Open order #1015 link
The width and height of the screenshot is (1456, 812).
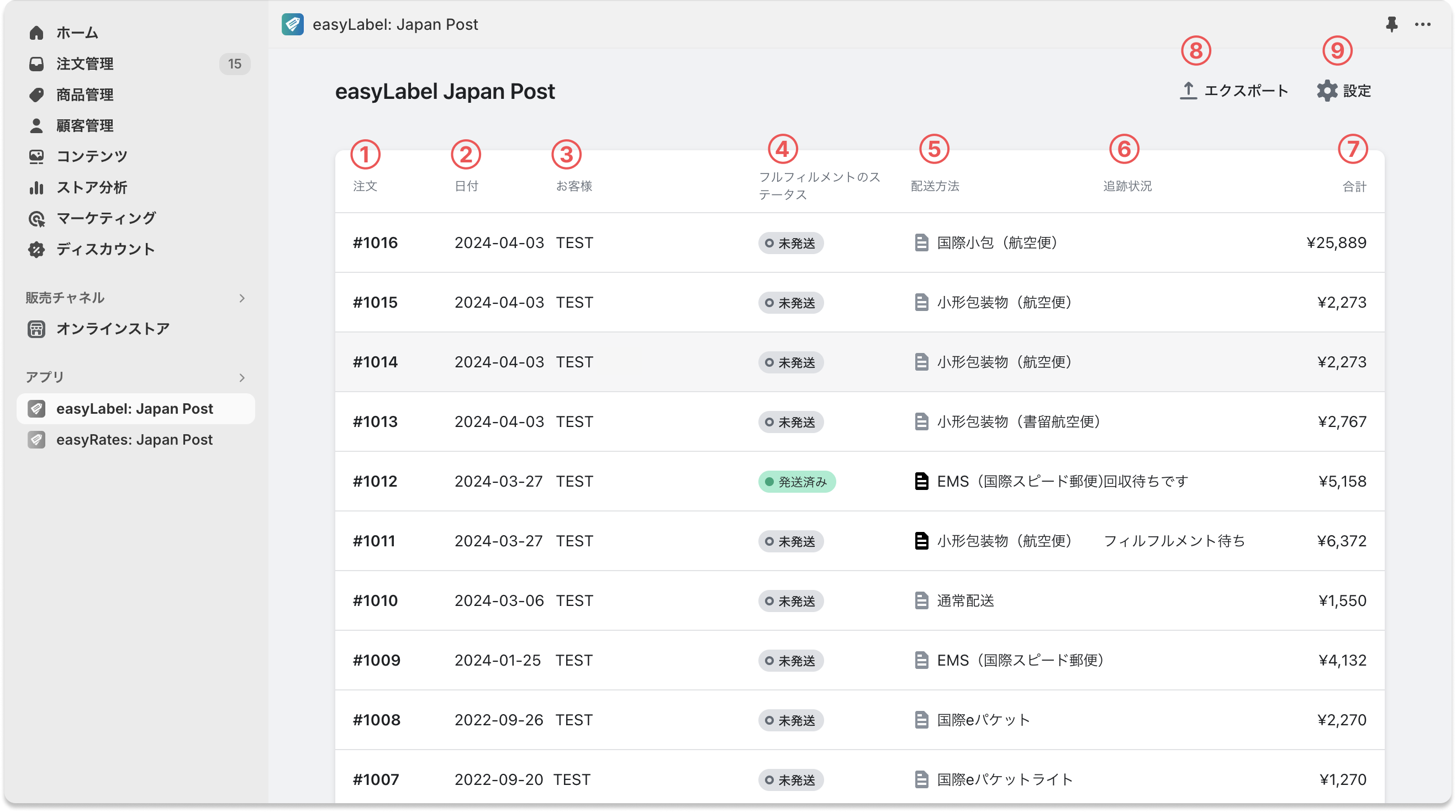[x=375, y=302]
